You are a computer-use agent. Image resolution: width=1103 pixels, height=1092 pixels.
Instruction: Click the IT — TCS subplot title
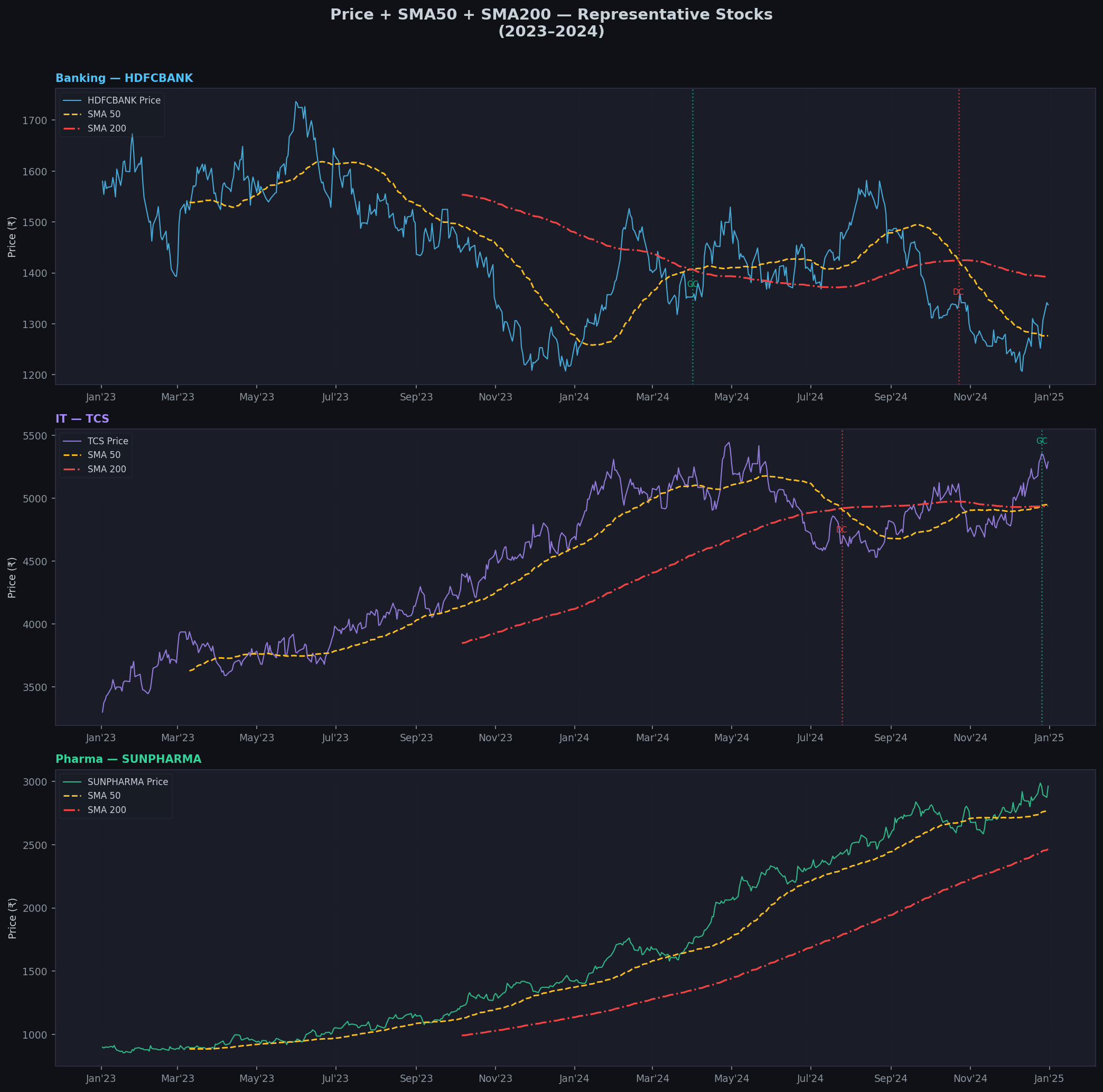pos(82,419)
